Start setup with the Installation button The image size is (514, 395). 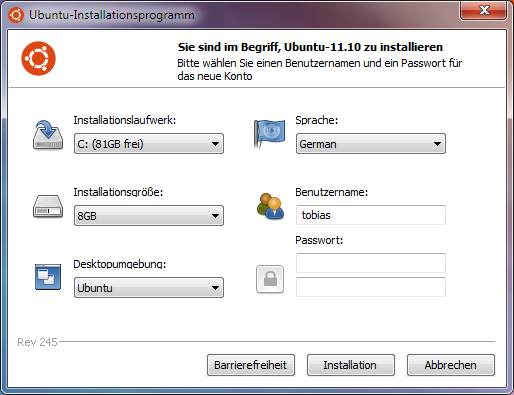pyautogui.click(x=351, y=365)
